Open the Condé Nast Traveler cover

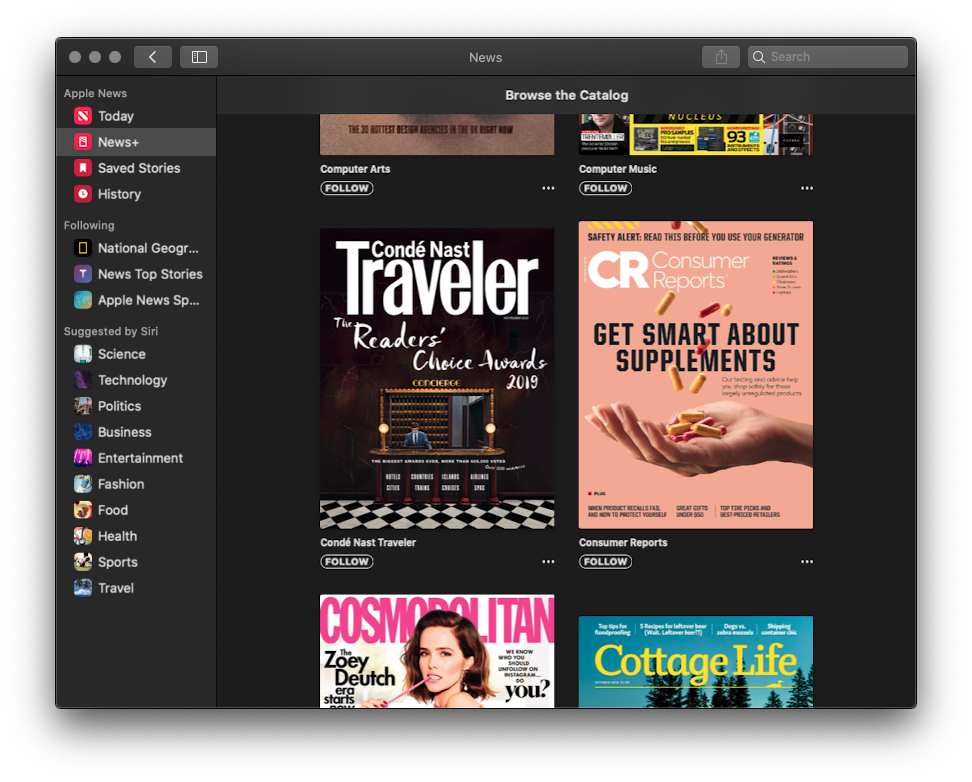[437, 379]
